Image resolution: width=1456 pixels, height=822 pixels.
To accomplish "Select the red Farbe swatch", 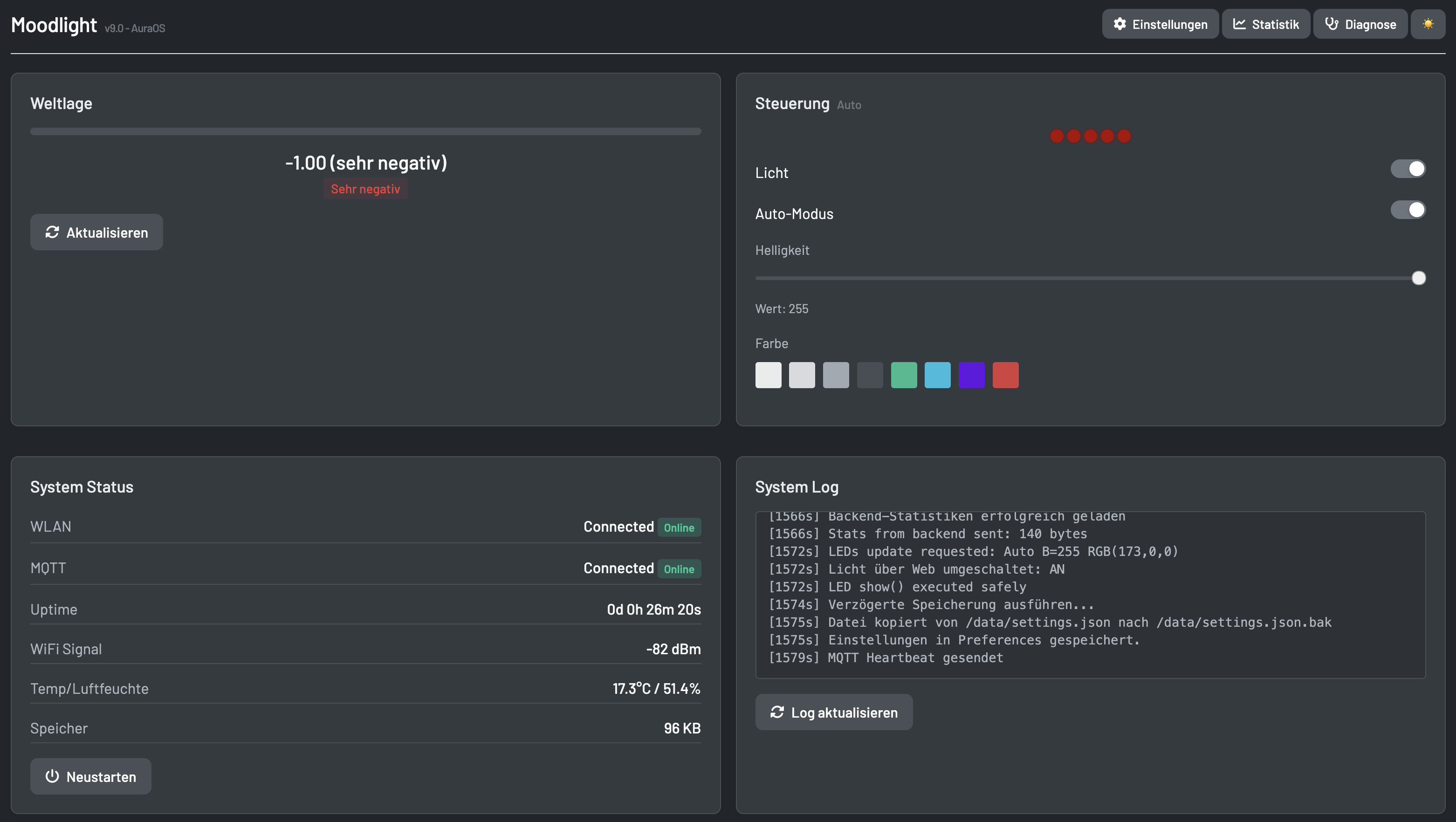I will 1005,375.
